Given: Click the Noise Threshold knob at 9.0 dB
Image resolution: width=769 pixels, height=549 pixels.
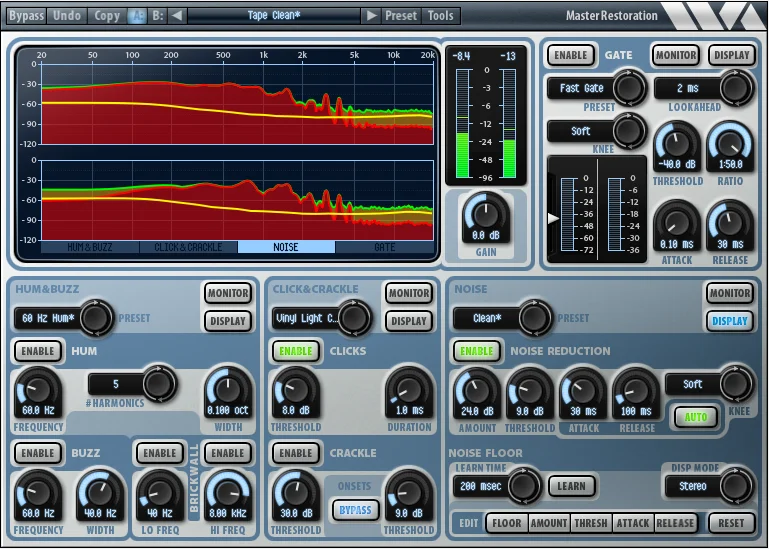Looking at the screenshot, I should (530, 391).
